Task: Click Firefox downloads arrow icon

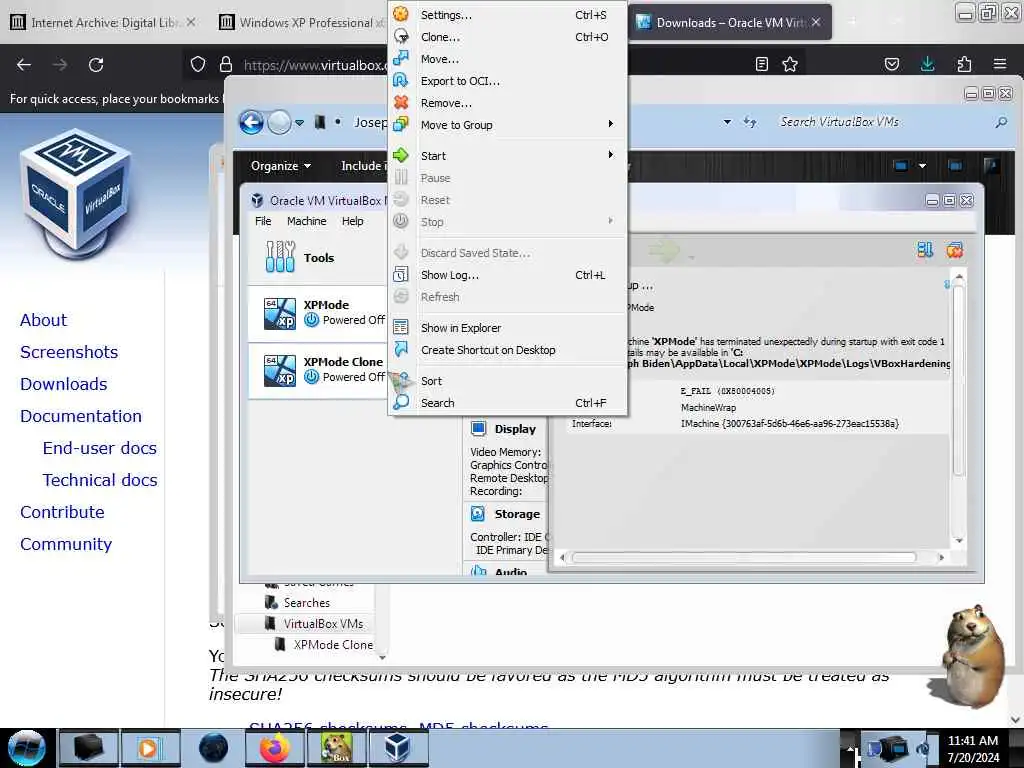Action: tap(927, 64)
